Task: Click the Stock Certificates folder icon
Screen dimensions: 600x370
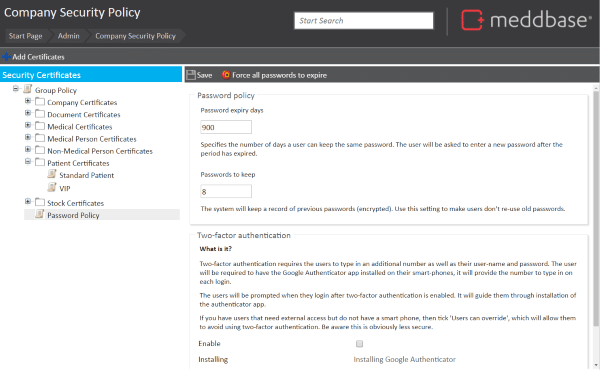Action: (x=40, y=202)
